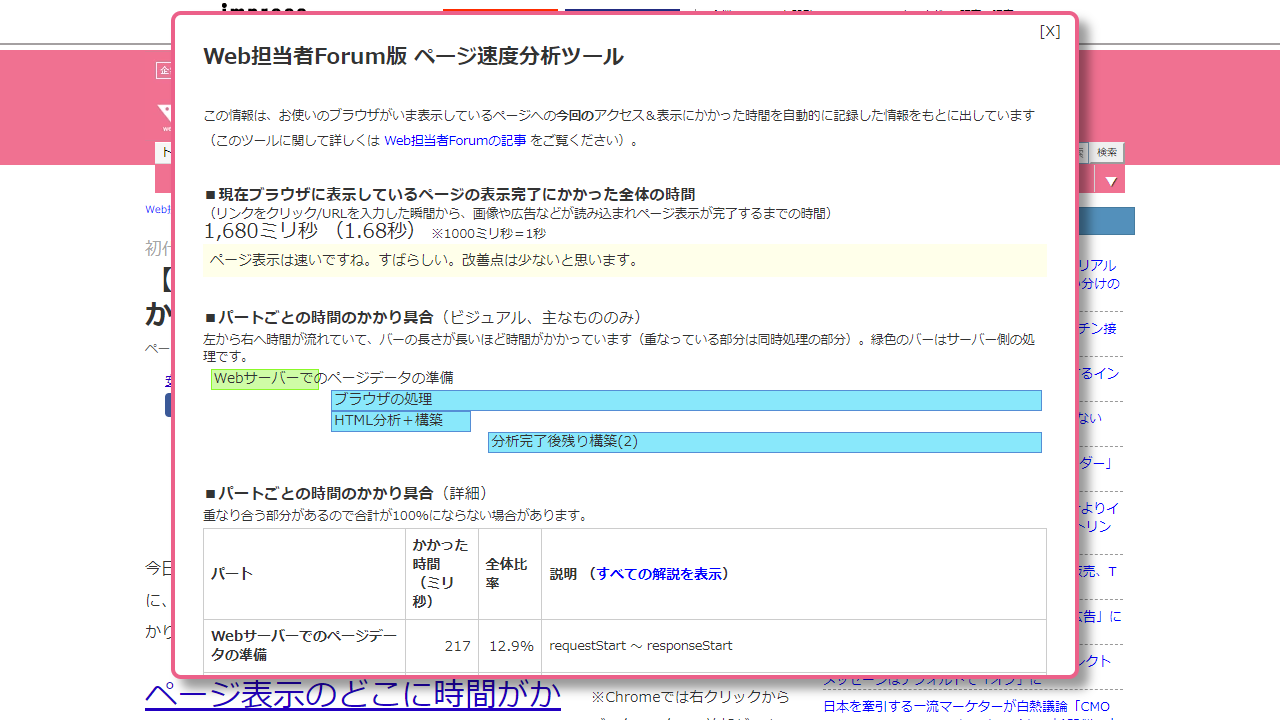
Task: Open the Web担当者Forumの記事 link
Action: (x=454, y=140)
